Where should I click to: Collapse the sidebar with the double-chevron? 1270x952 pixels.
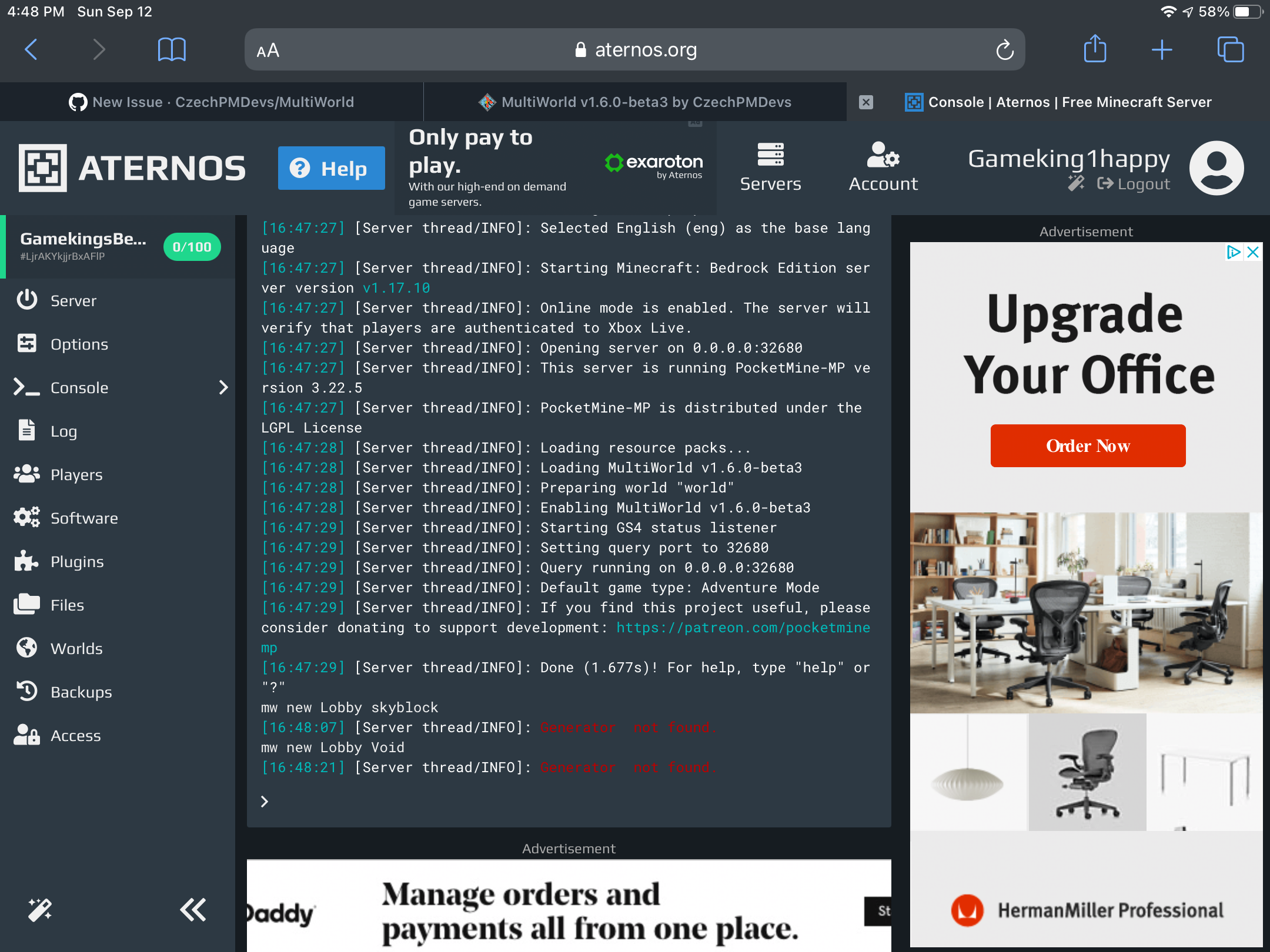point(192,910)
